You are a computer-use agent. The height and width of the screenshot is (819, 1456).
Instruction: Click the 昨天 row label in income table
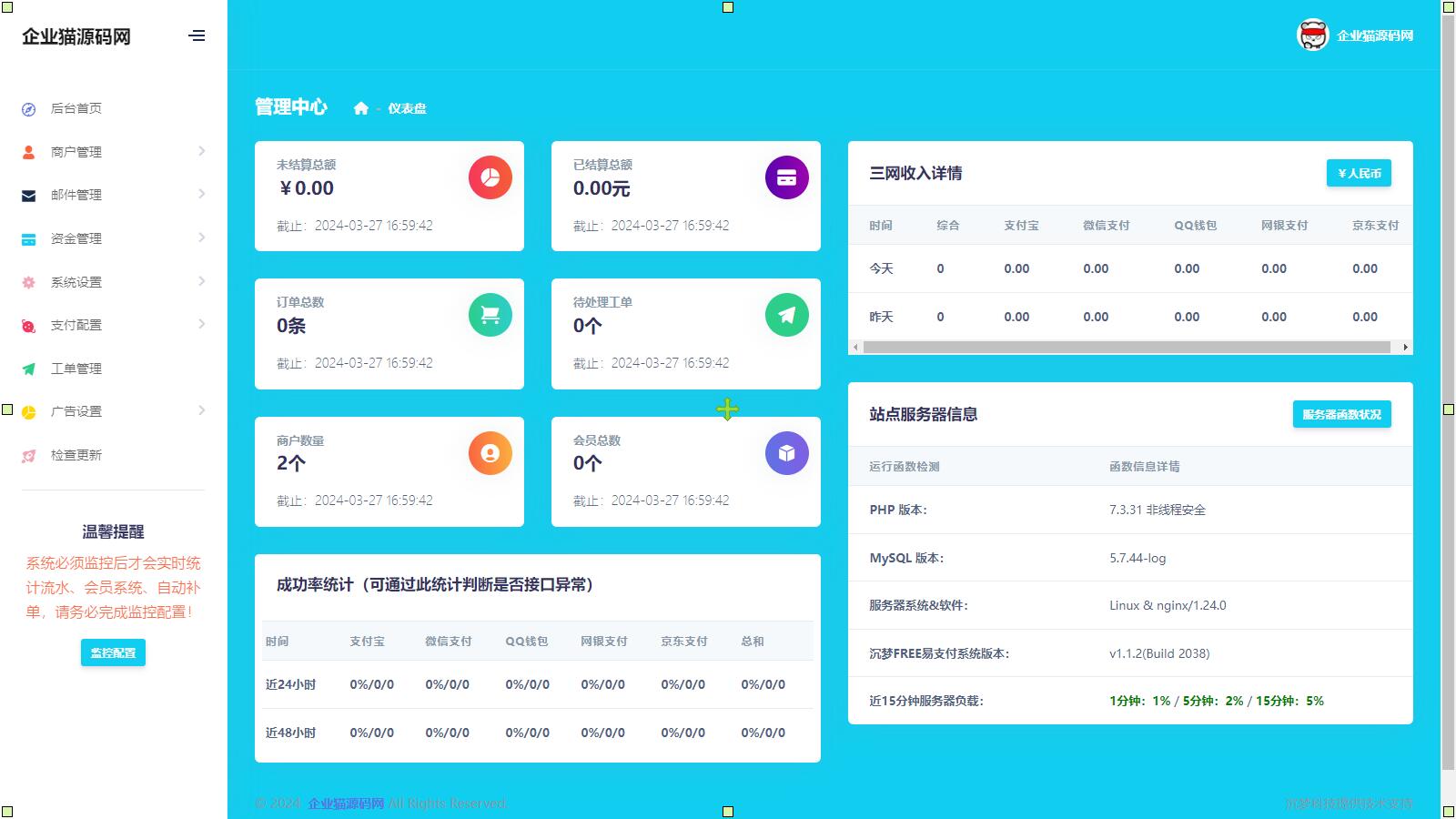point(881,317)
